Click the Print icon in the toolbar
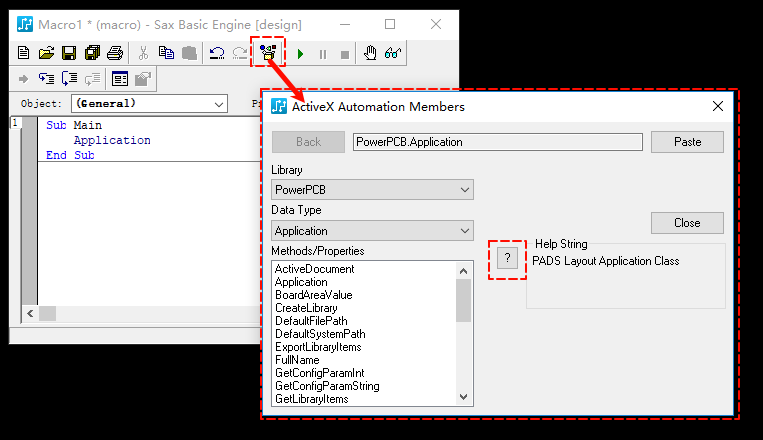Screen dimensions: 763x440 click(x=115, y=53)
